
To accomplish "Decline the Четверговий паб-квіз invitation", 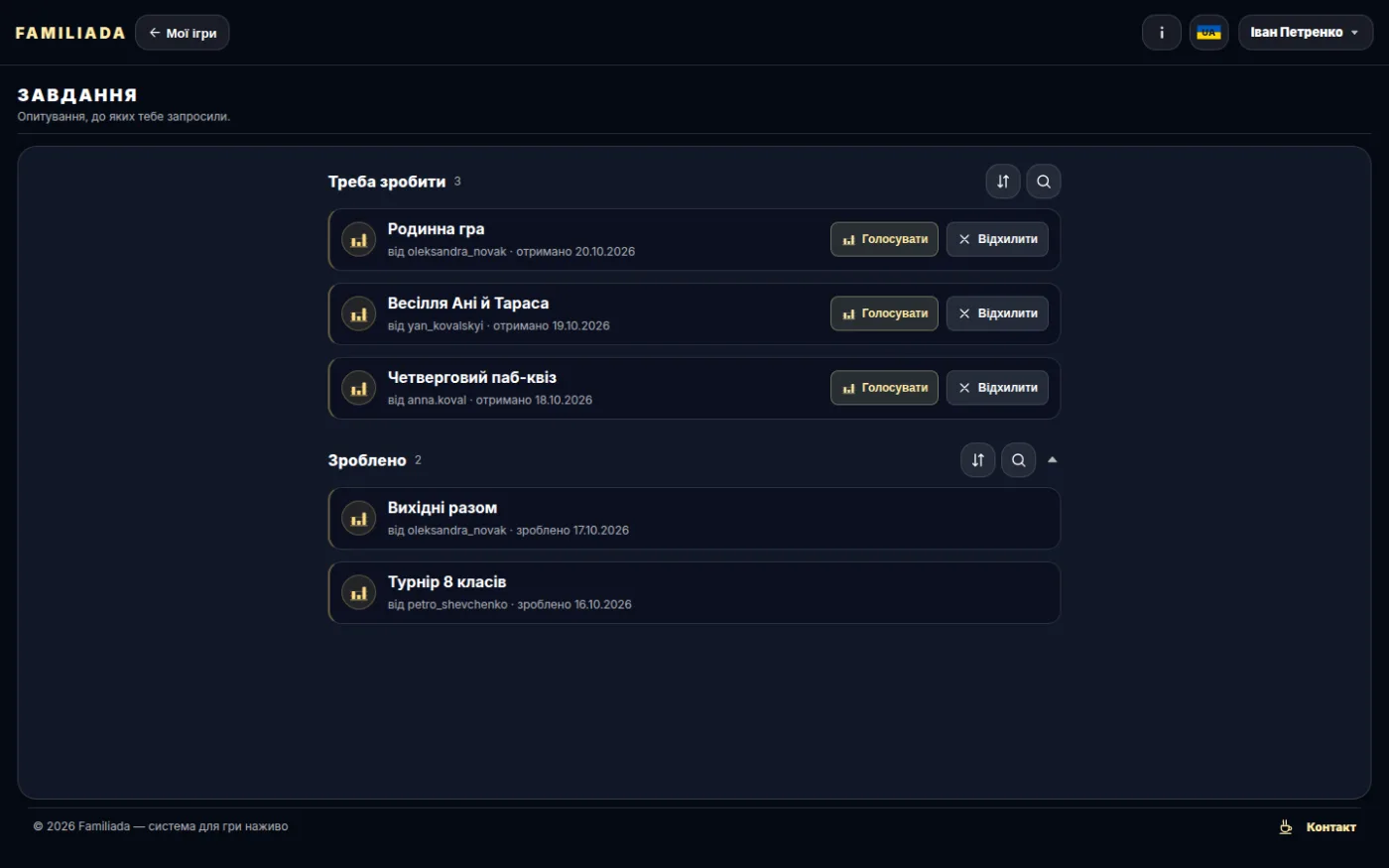I will pos(997,388).
